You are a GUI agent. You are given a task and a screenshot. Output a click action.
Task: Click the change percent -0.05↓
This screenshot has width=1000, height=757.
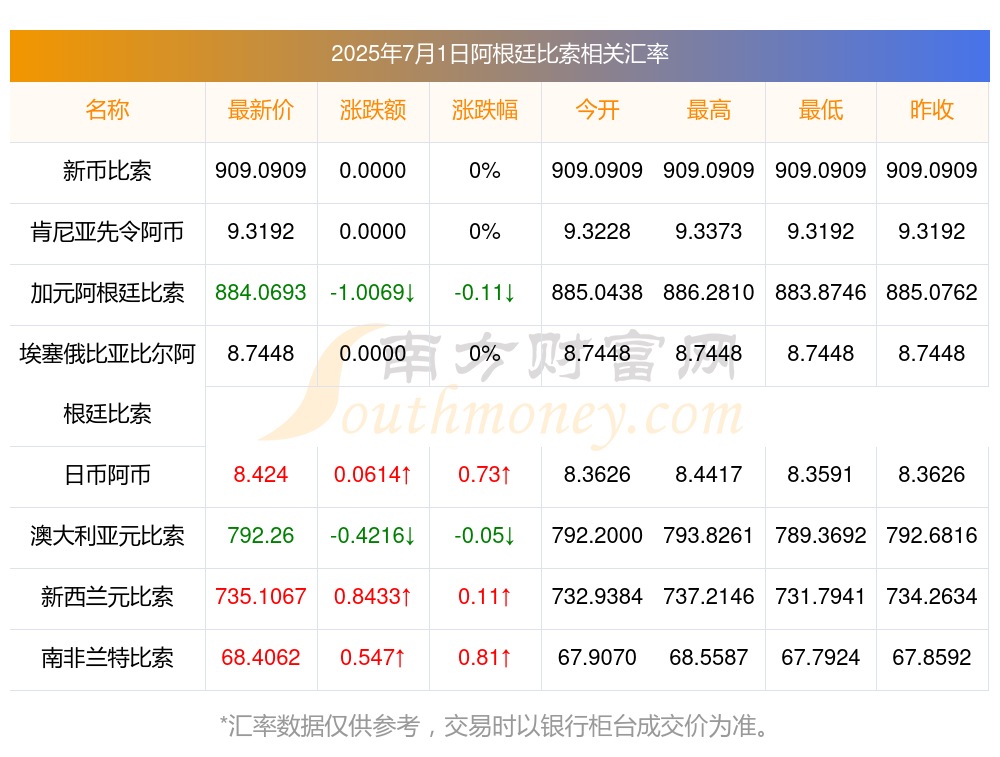click(x=485, y=536)
